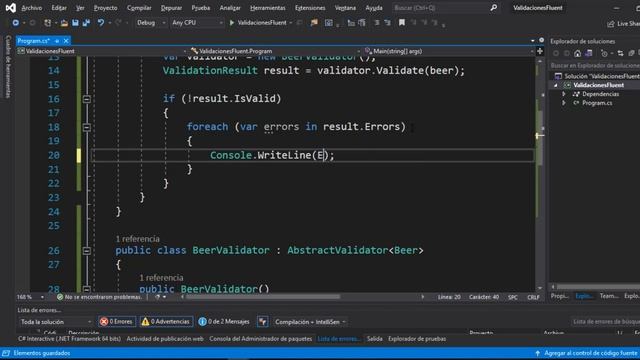The height and width of the screenshot is (360, 640).
Task: Click the Visual Studio logo icon
Action: click(11, 7)
